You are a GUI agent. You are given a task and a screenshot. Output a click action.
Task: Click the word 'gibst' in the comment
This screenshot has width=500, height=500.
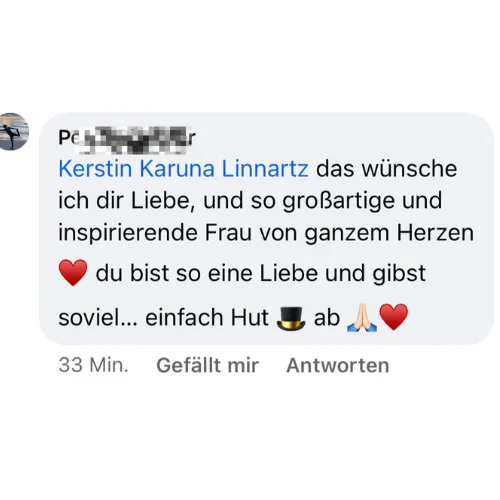(x=399, y=274)
